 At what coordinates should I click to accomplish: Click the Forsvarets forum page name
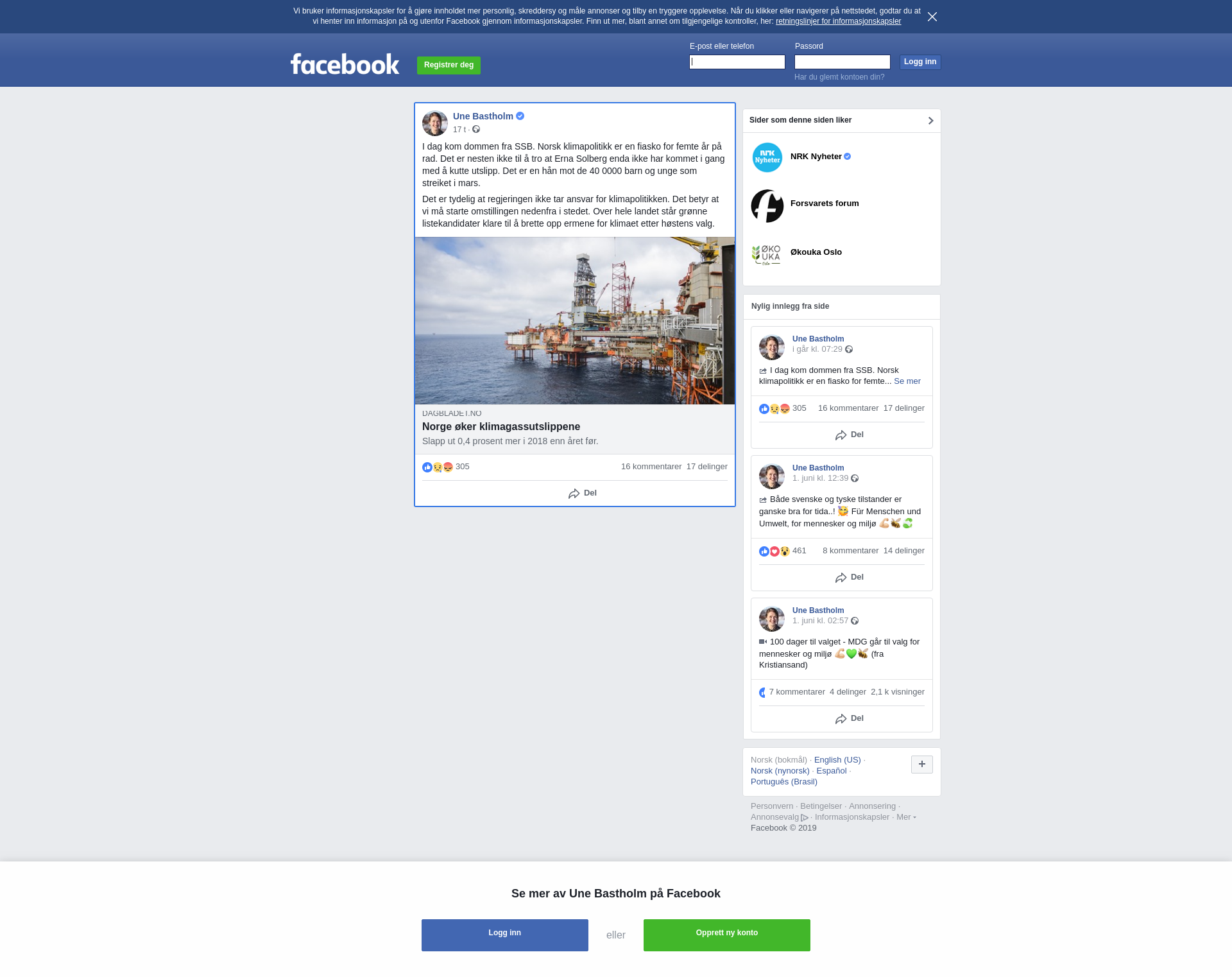(x=825, y=203)
